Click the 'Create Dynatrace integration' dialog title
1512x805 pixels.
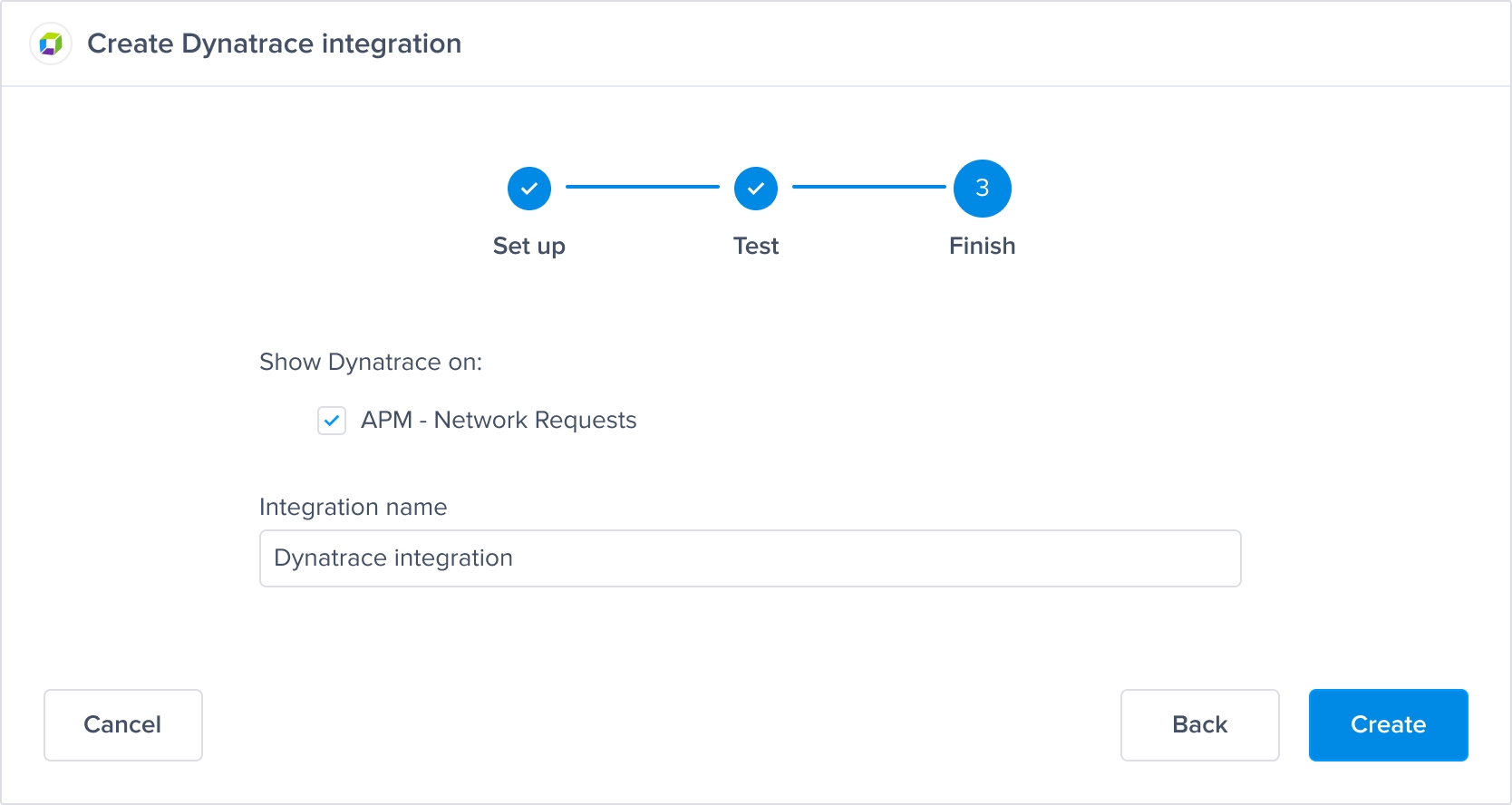click(274, 44)
